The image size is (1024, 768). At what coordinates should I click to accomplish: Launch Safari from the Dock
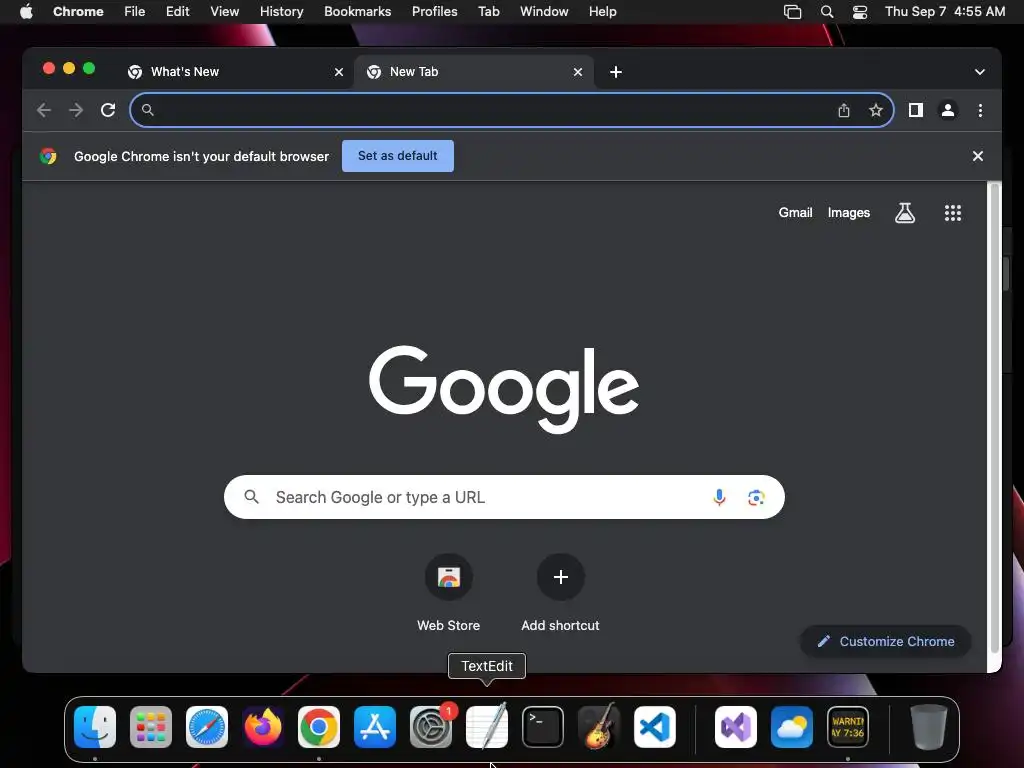coord(207,727)
